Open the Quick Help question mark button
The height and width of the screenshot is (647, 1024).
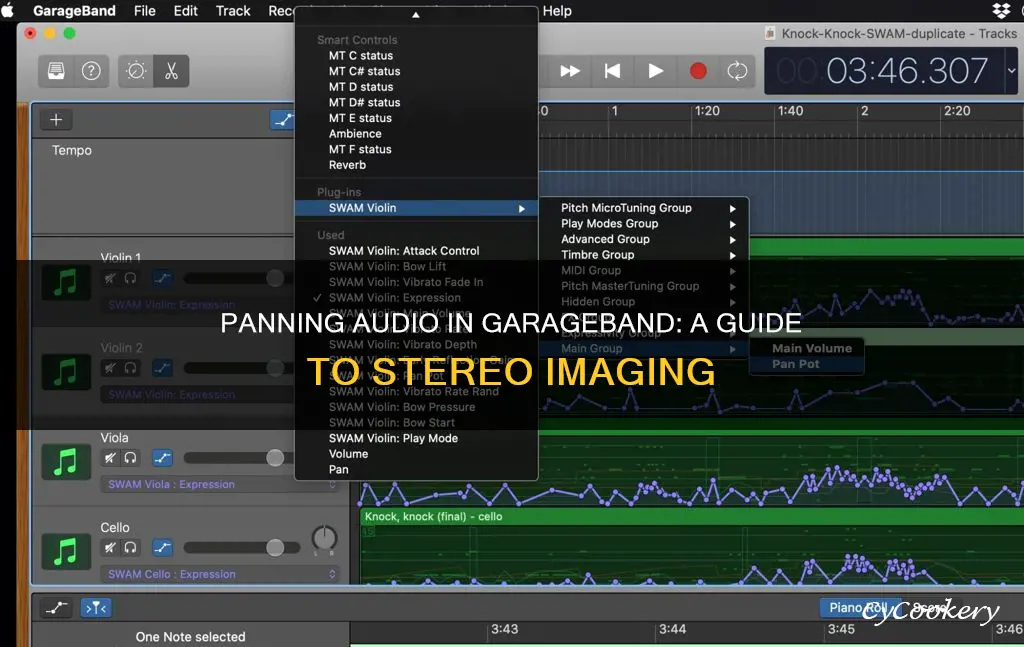pyautogui.click(x=91, y=71)
